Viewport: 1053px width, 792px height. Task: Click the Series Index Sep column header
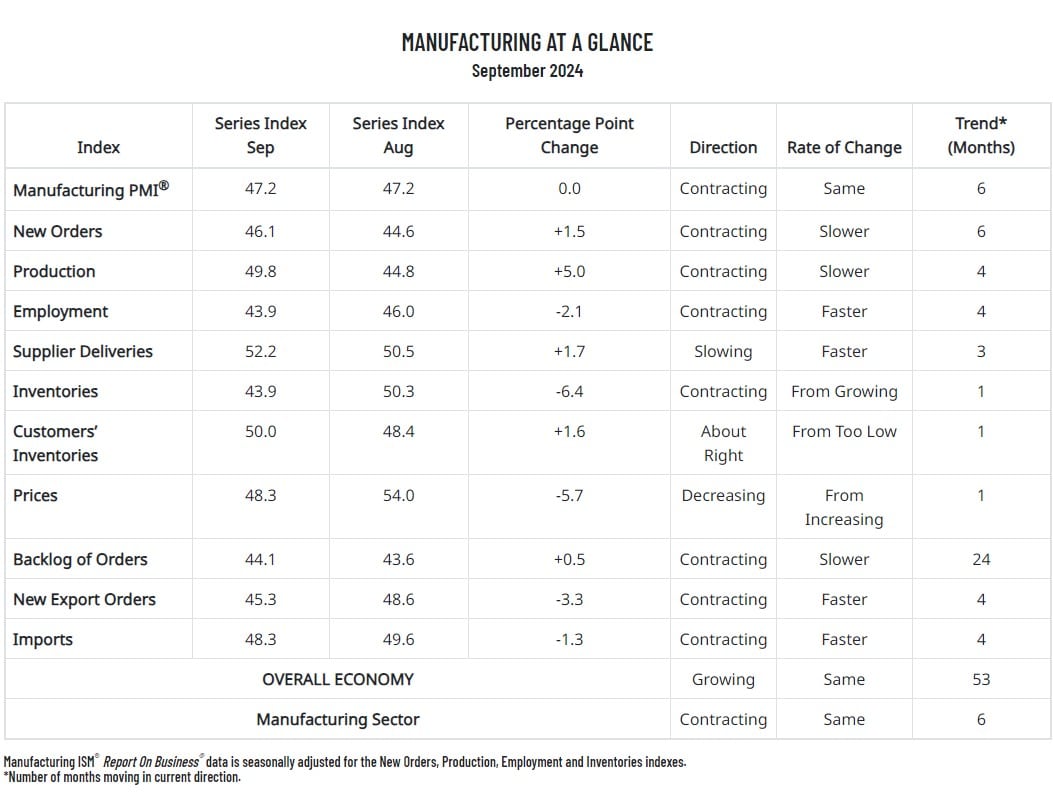point(260,135)
